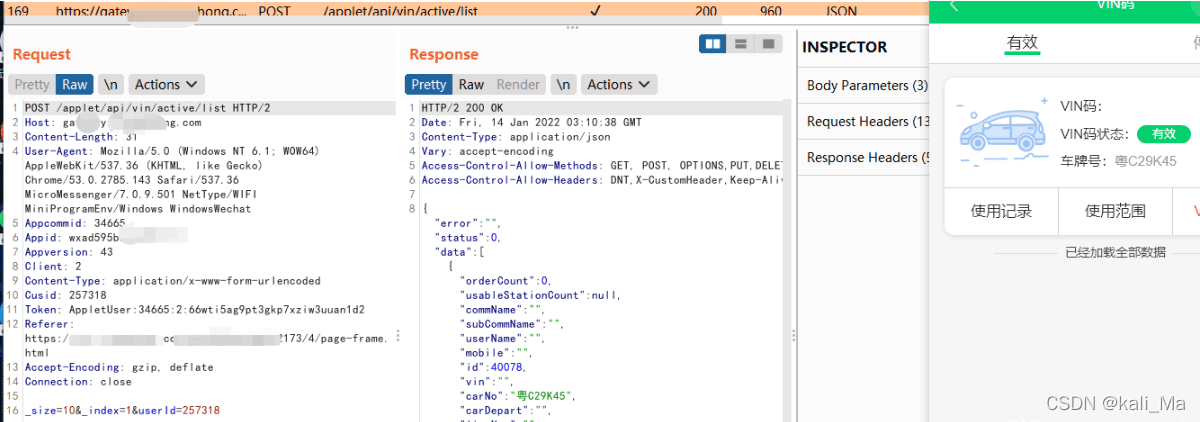Switch Response view to Pretty tab

428,85
